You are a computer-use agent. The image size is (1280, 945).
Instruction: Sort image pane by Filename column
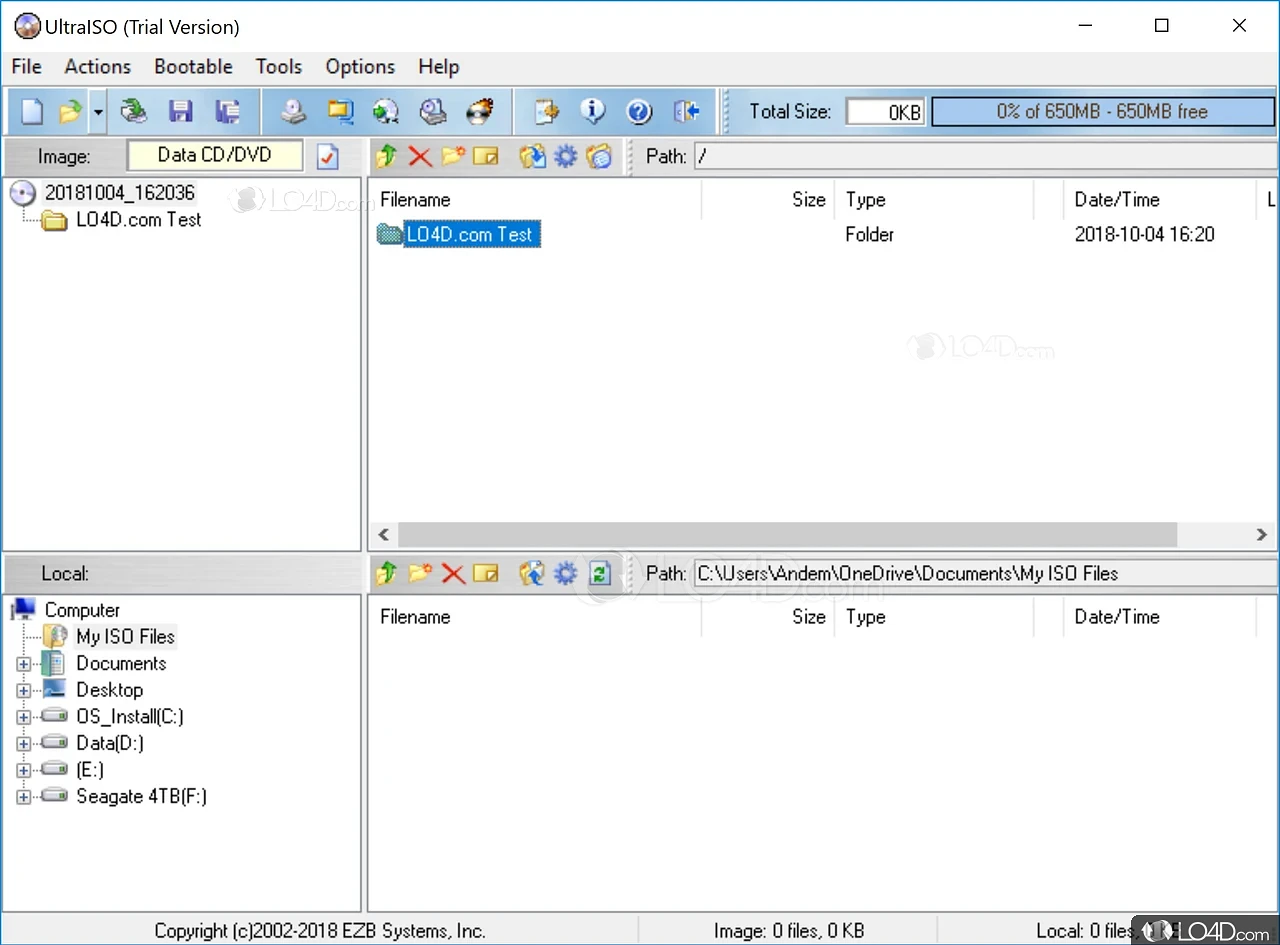pyautogui.click(x=536, y=200)
